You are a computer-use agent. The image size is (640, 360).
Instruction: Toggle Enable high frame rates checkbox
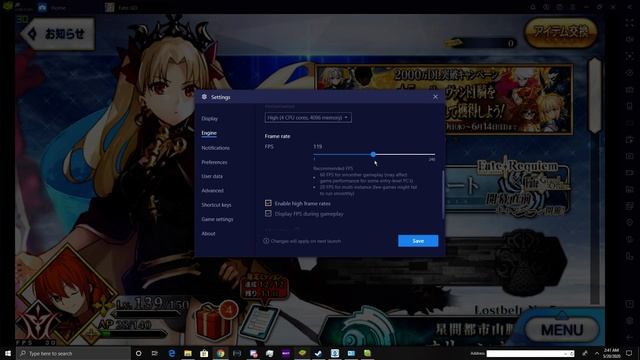coord(268,203)
